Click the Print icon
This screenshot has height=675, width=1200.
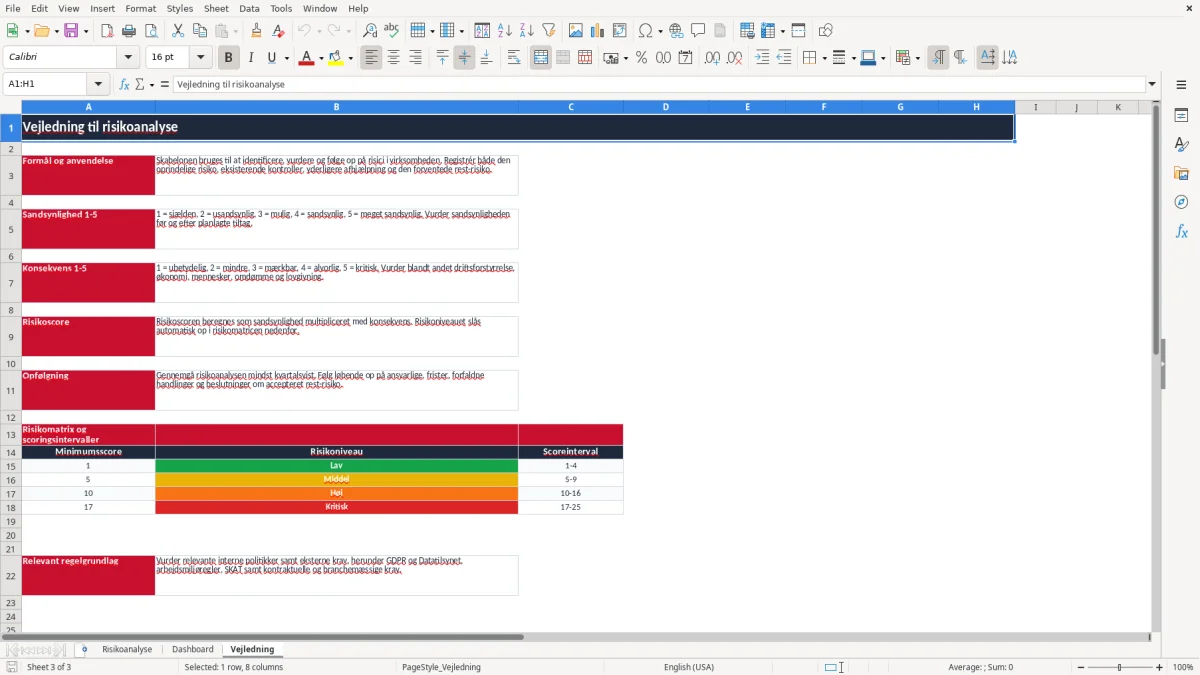tap(127, 31)
